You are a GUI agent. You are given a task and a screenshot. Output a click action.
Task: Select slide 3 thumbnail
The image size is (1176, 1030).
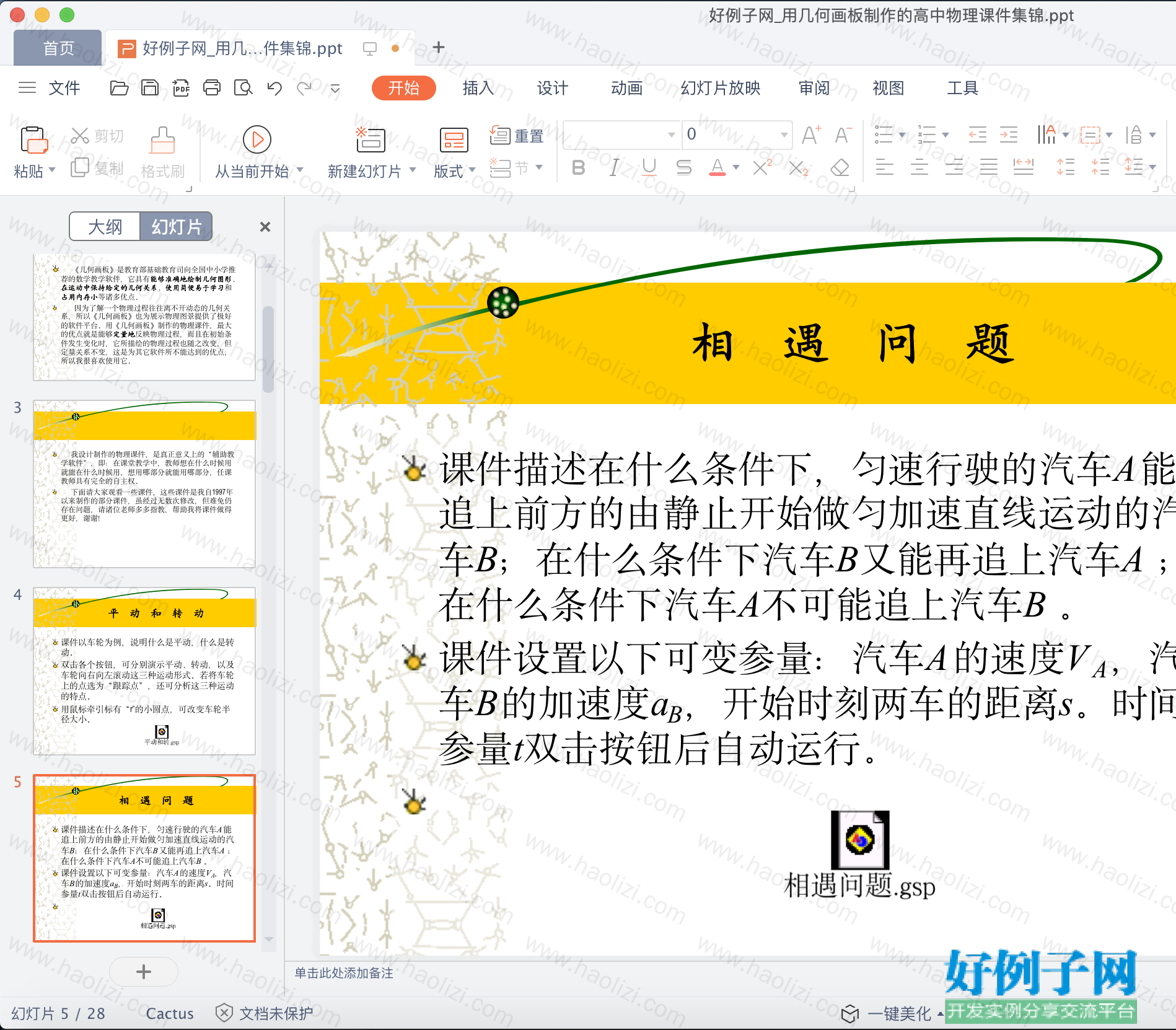click(x=144, y=484)
